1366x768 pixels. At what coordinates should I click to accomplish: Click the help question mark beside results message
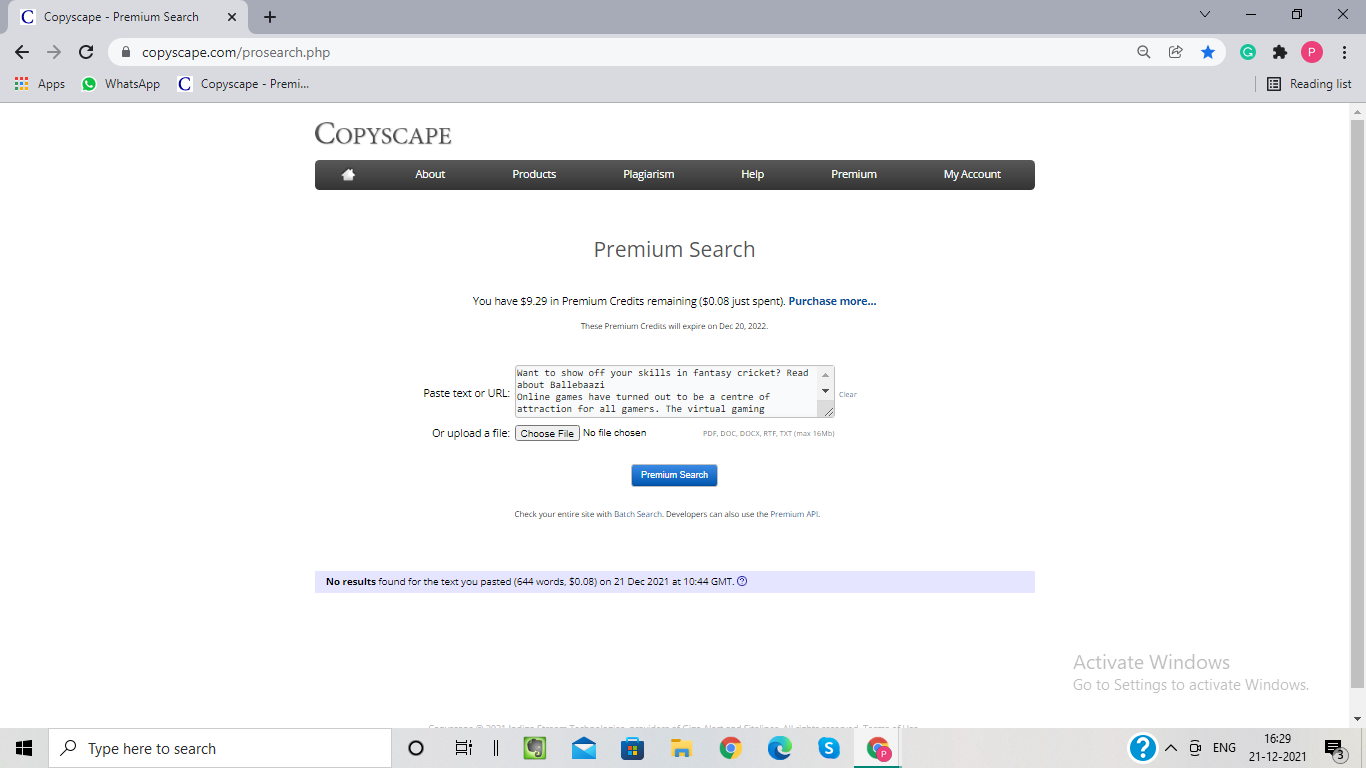click(742, 581)
